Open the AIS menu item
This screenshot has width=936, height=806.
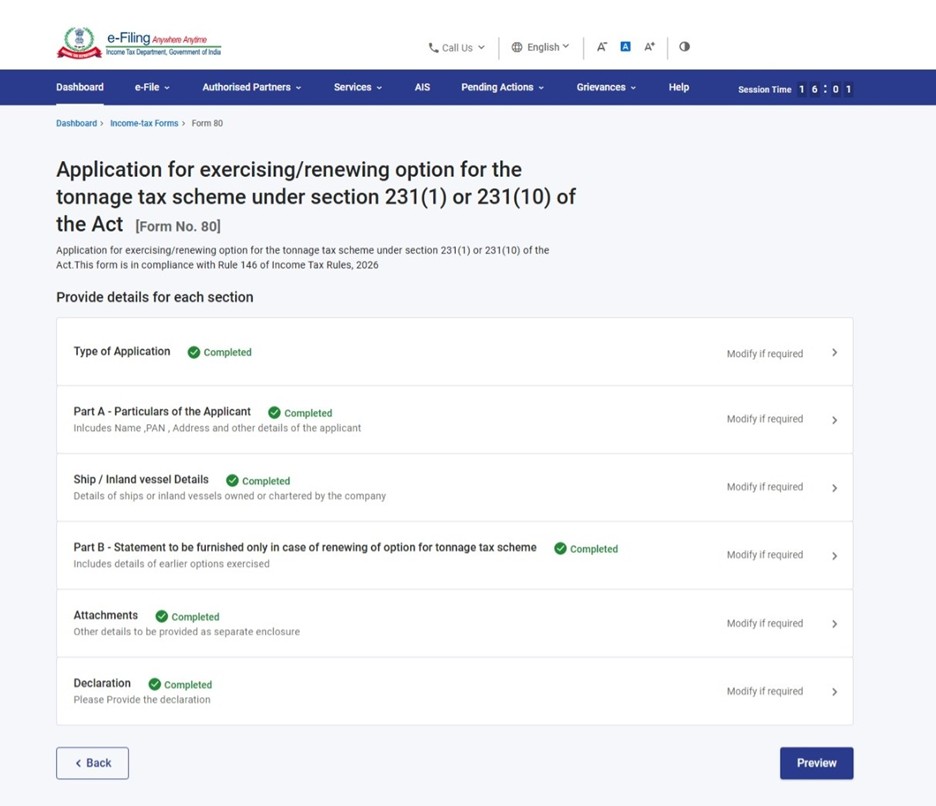click(422, 87)
